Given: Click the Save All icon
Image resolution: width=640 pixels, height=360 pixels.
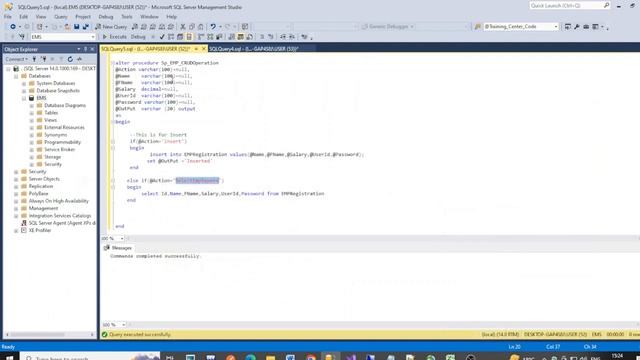Looking at the screenshot, I should pyautogui.click(x=86, y=27).
